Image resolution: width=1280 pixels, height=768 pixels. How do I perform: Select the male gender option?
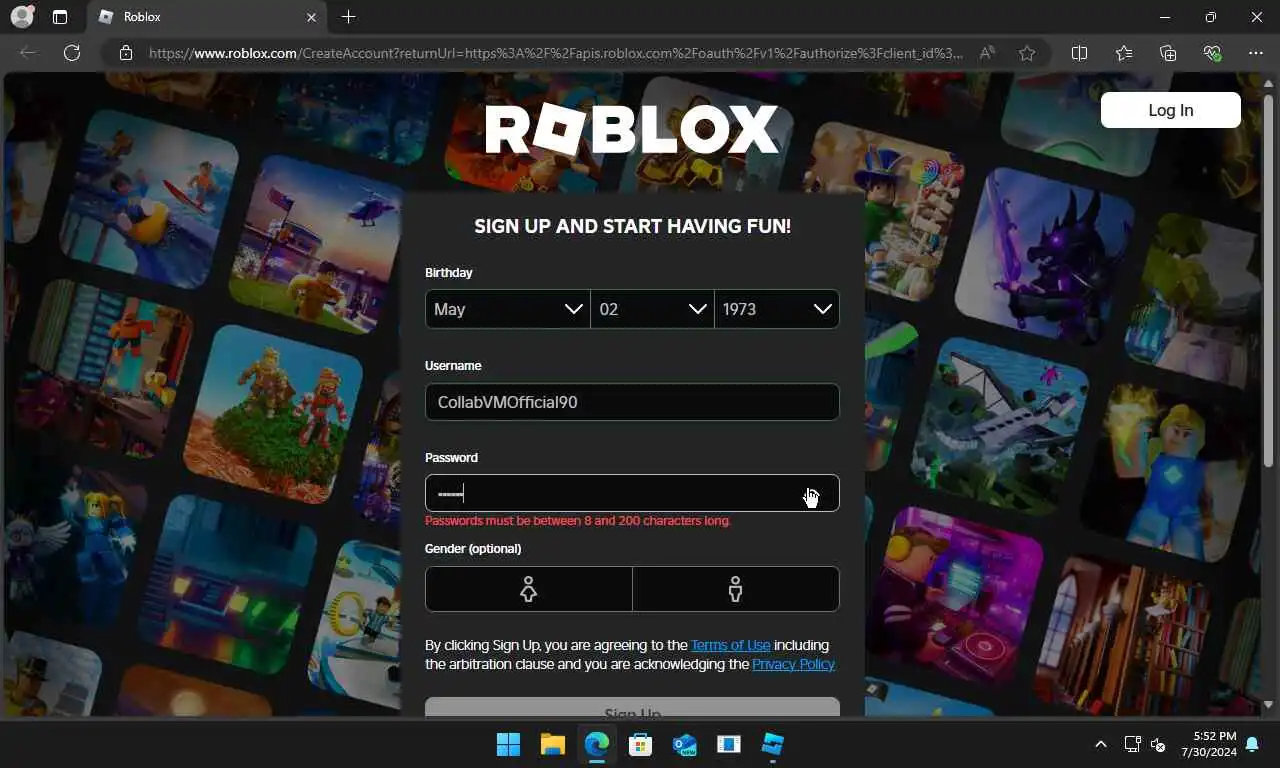click(736, 589)
